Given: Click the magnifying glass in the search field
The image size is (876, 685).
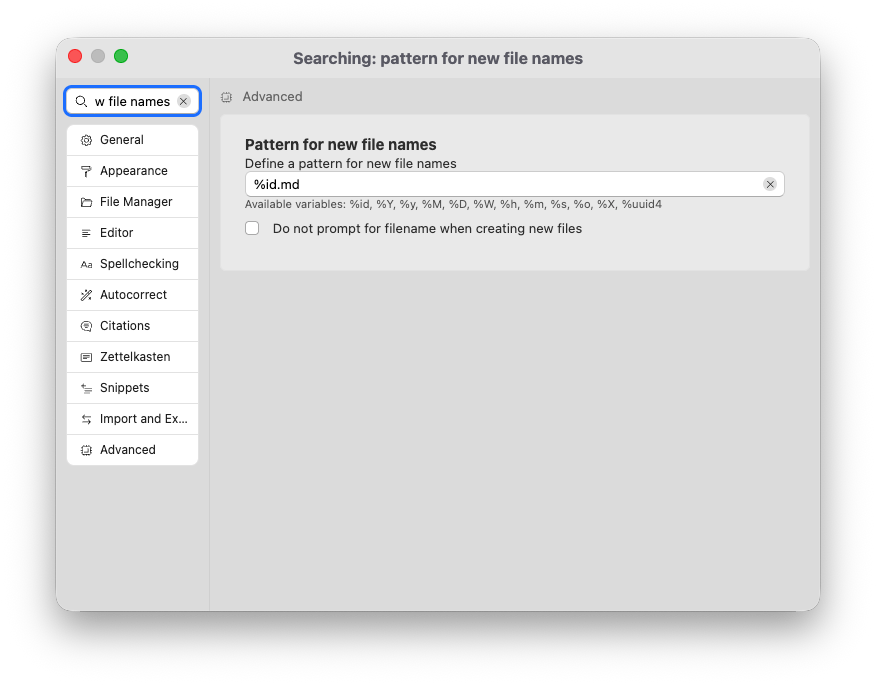Looking at the screenshot, I should point(80,101).
